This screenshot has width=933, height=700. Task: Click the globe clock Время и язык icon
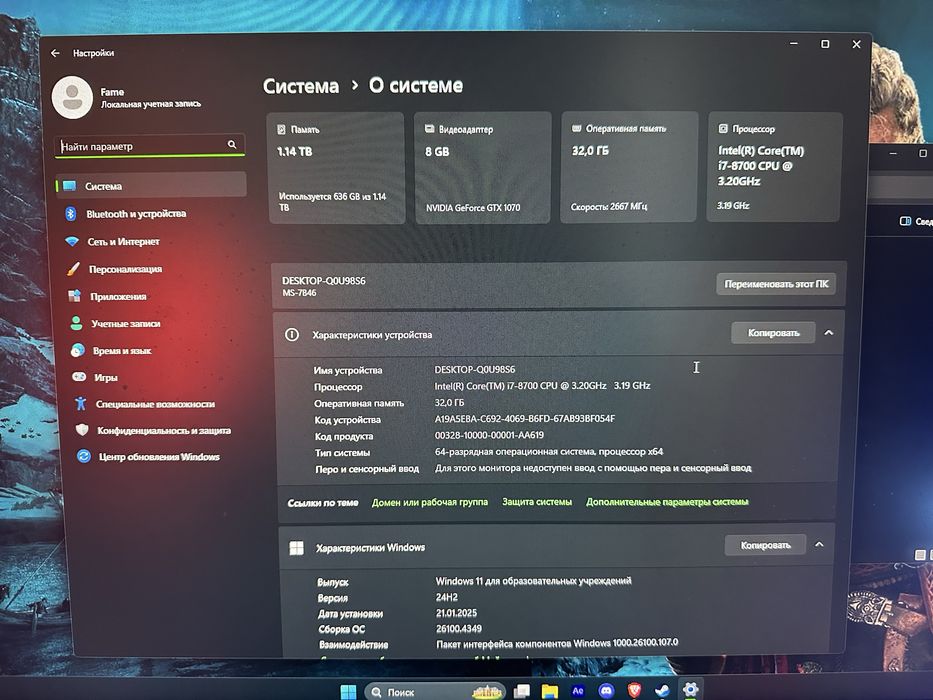pyautogui.click(x=77, y=351)
